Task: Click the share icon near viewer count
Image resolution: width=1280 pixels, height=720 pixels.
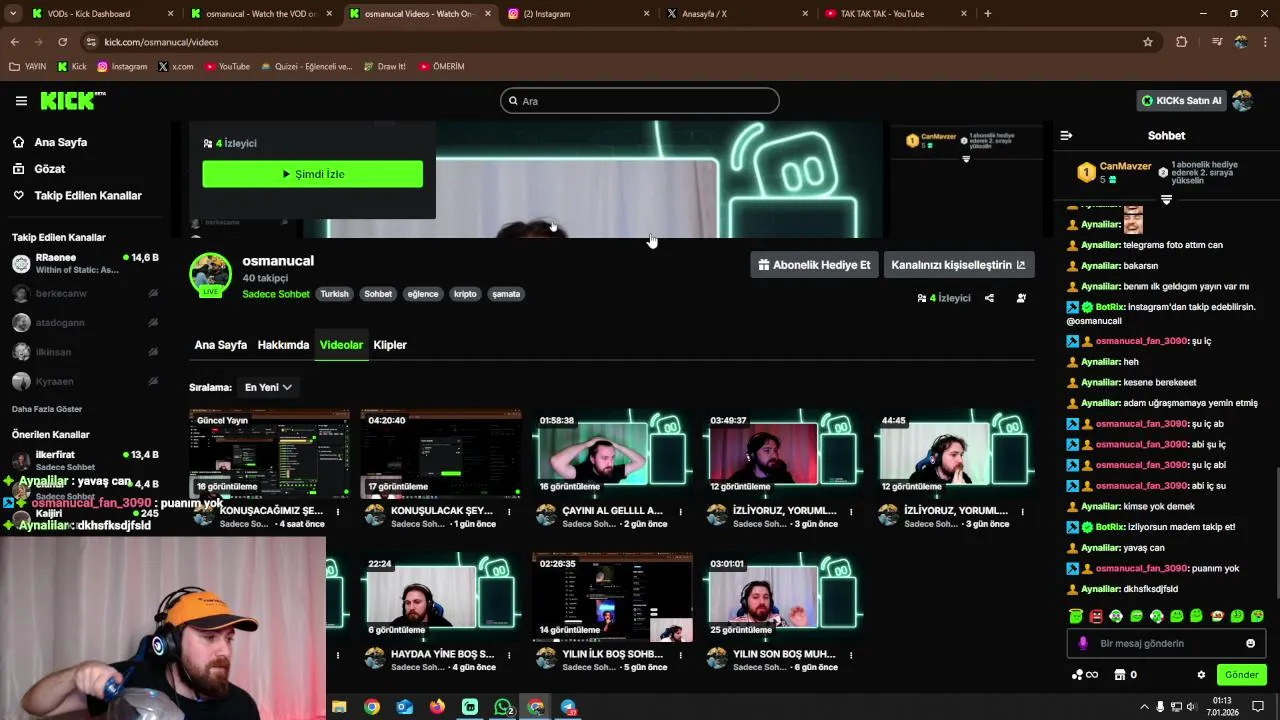Action: (989, 298)
